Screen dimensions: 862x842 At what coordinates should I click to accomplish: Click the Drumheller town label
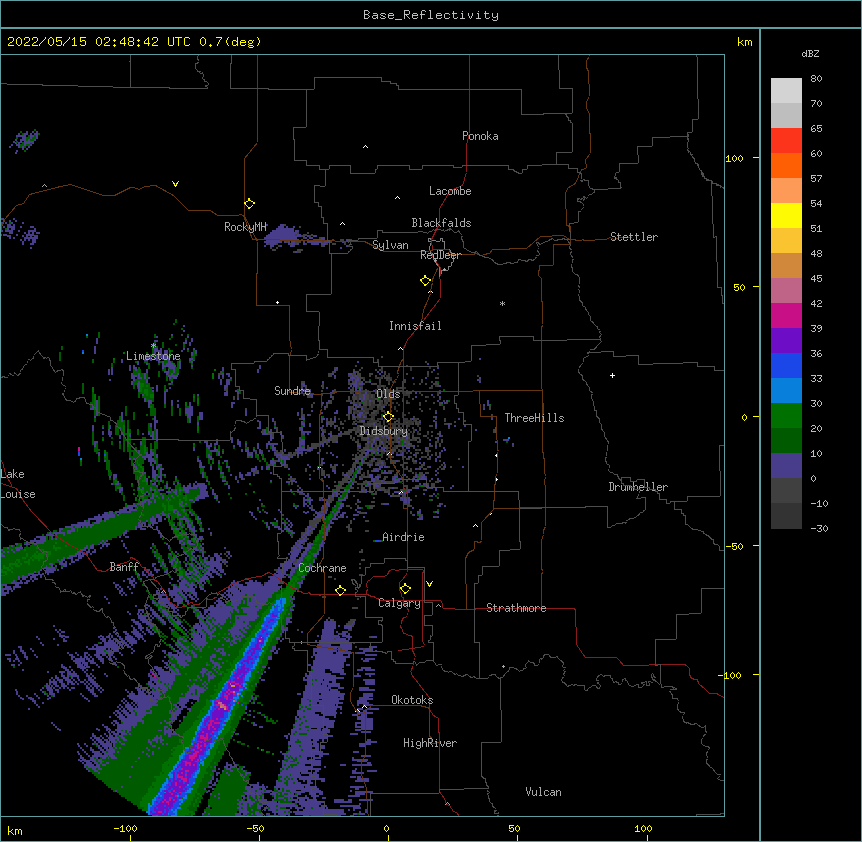638,487
